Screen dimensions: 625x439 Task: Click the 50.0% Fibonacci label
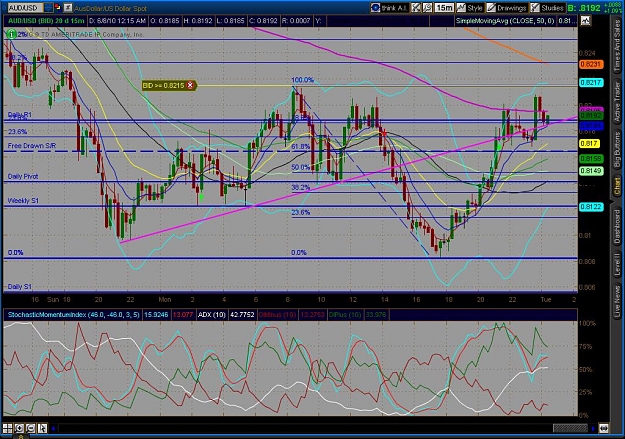pyautogui.click(x=301, y=167)
